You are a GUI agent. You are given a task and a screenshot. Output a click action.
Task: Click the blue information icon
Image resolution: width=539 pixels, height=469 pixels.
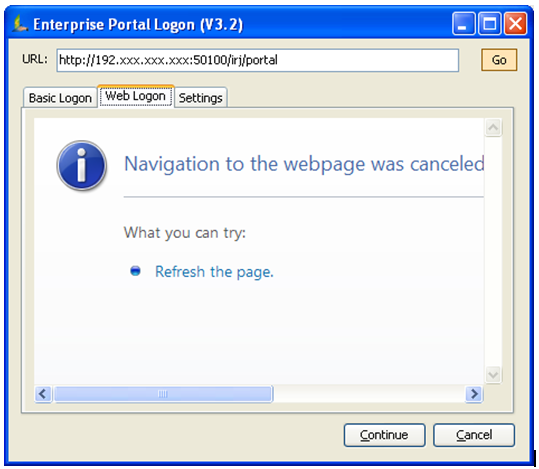coord(82,165)
